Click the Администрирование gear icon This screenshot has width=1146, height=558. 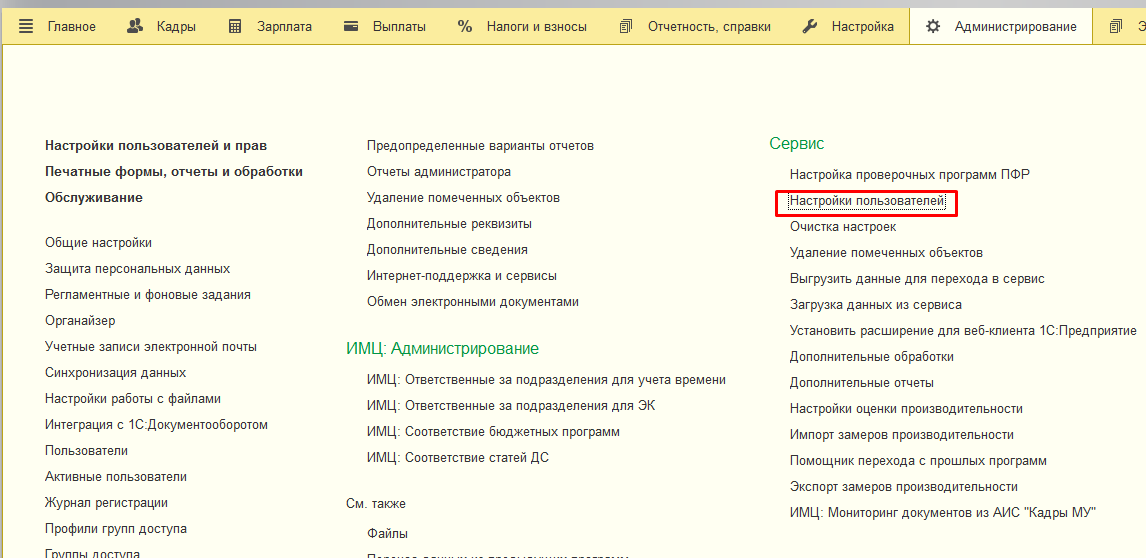(933, 27)
